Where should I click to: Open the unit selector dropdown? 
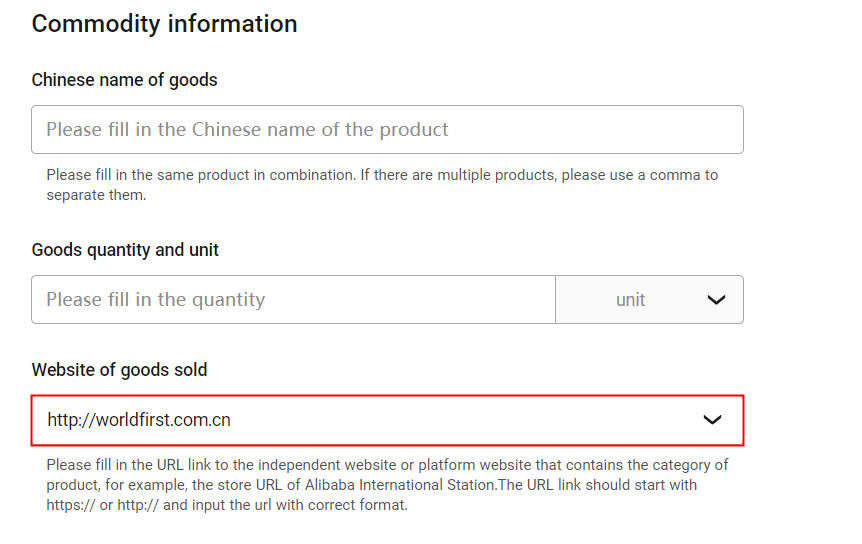[x=650, y=300]
